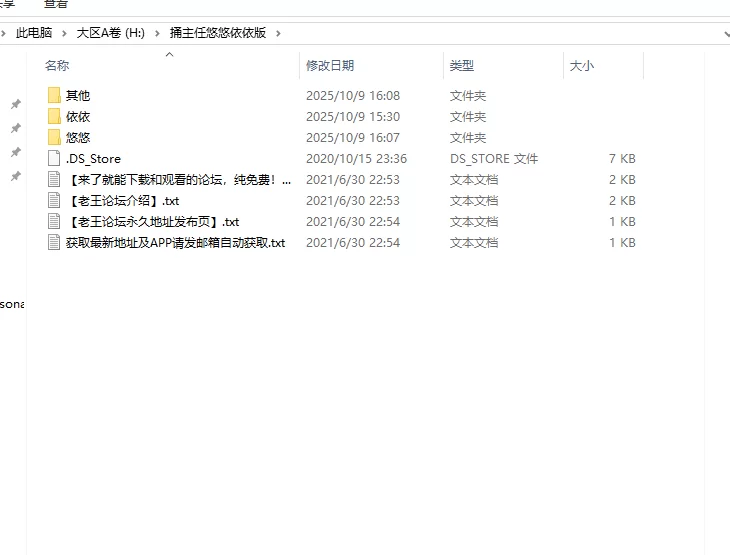Click the pin icon beside the 悠悠 row
The width and height of the screenshot is (730, 555).
click(16, 152)
